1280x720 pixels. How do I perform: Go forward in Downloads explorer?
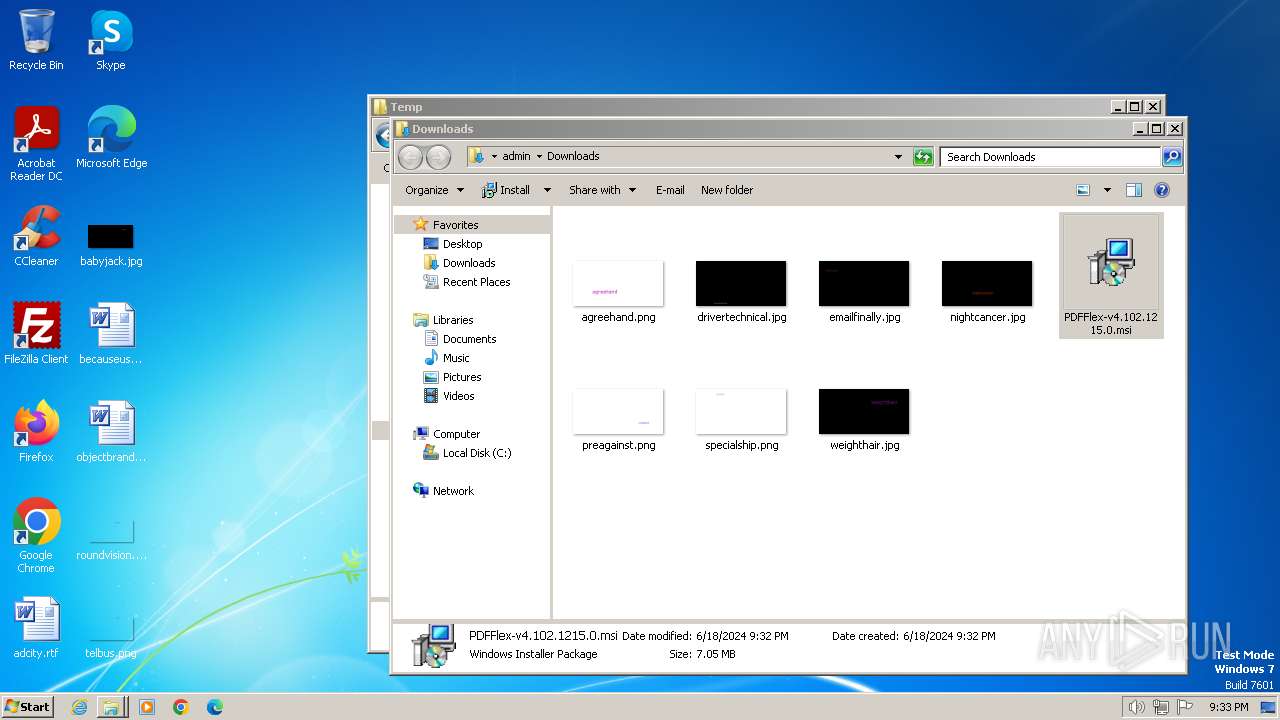coord(438,157)
